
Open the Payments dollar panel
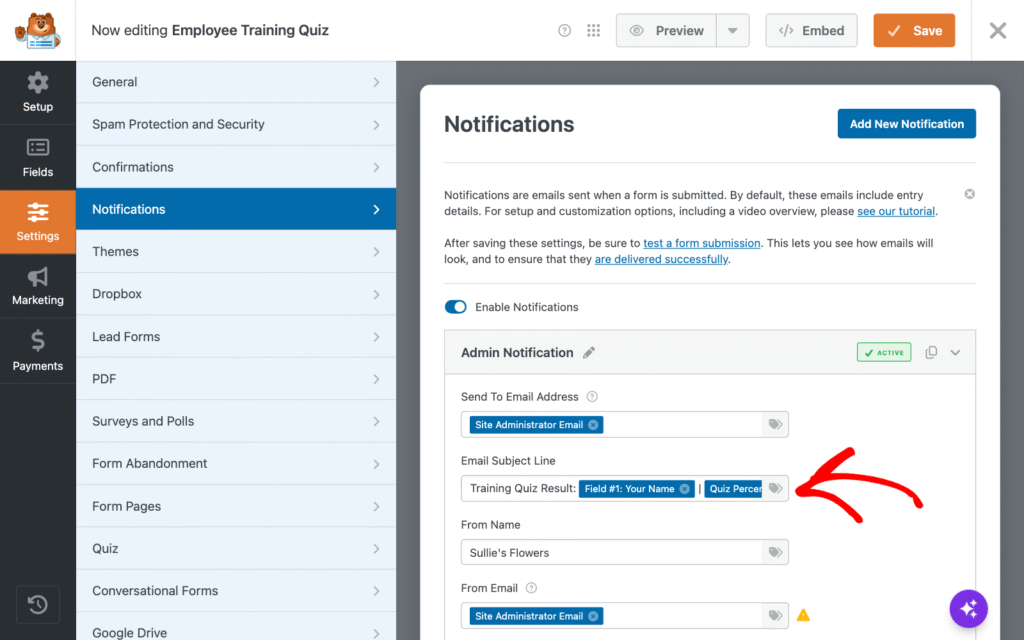pyautogui.click(x=38, y=351)
